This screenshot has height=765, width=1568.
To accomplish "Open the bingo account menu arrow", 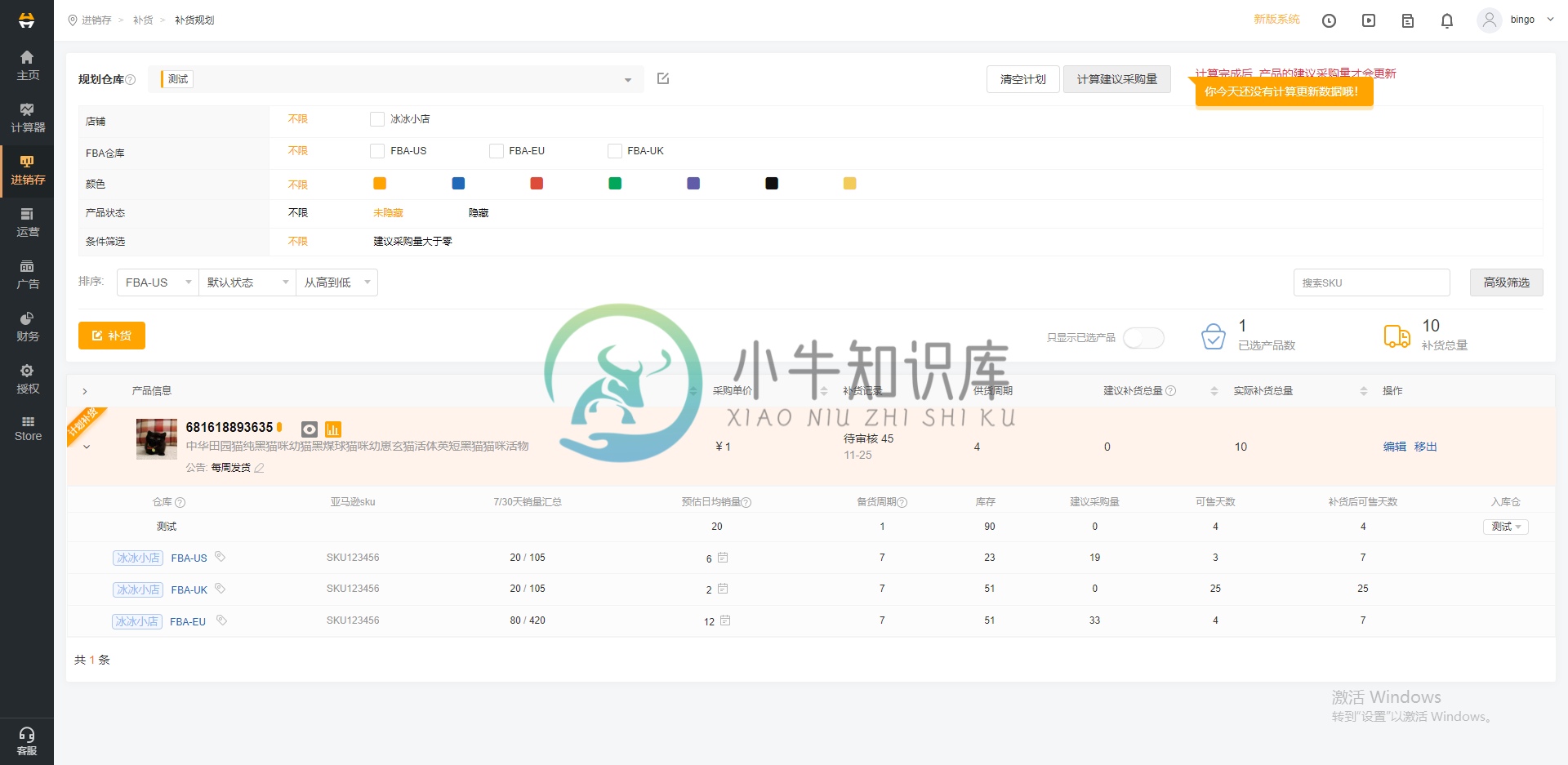I will 1550,20.
